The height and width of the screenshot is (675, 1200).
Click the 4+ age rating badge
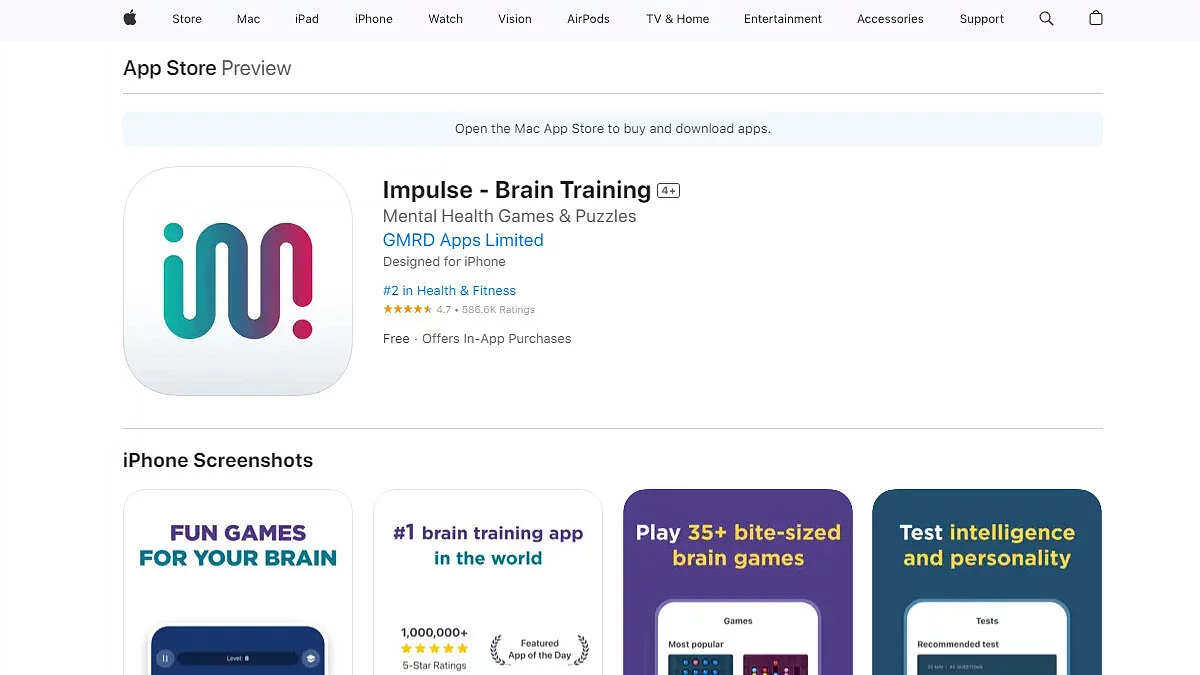pos(668,190)
